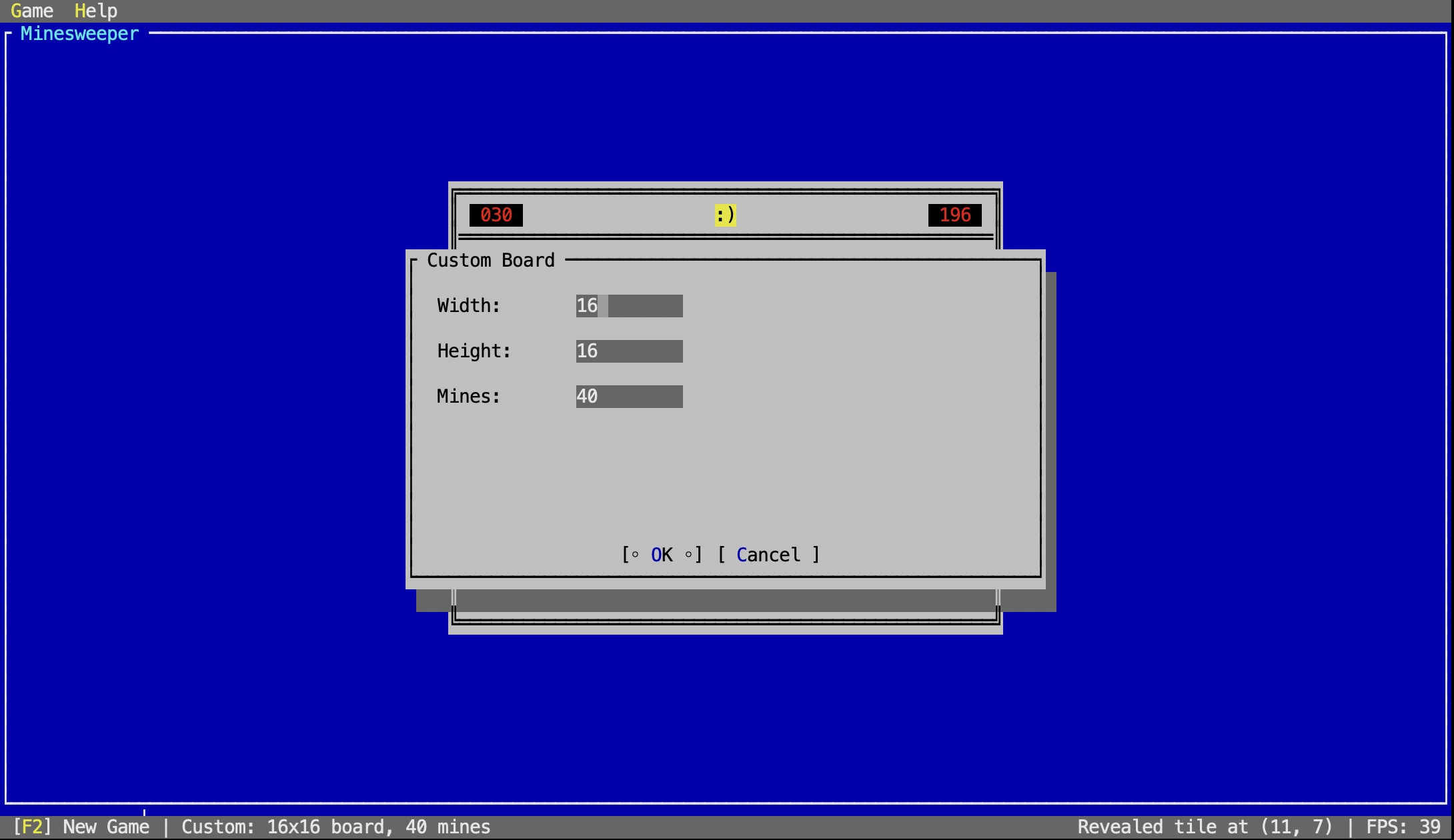The height and width of the screenshot is (840, 1454).
Task: Click the yellow smiley face button
Action: tap(725, 215)
